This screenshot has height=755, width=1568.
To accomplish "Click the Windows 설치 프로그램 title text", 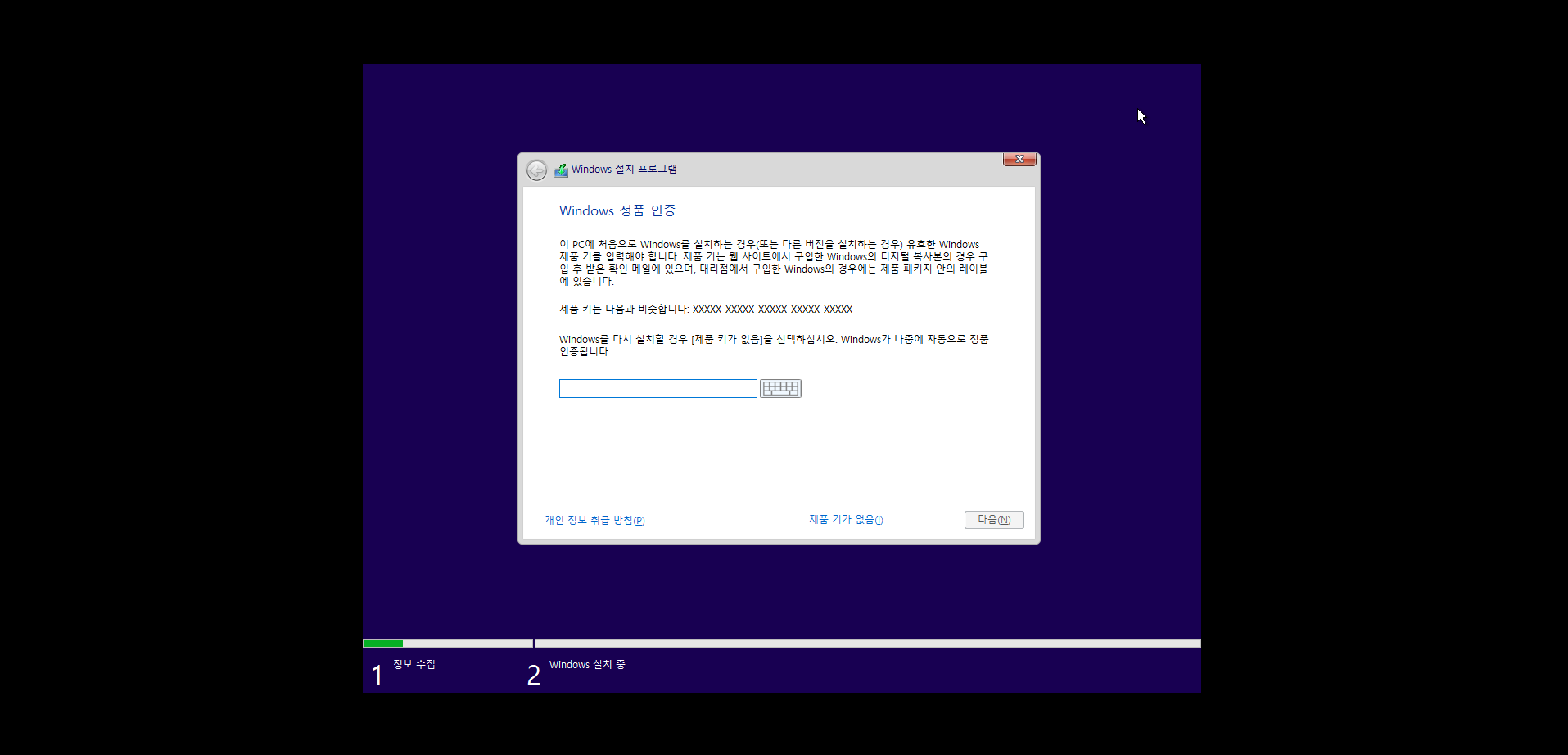I will pyautogui.click(x=624, y=169).
